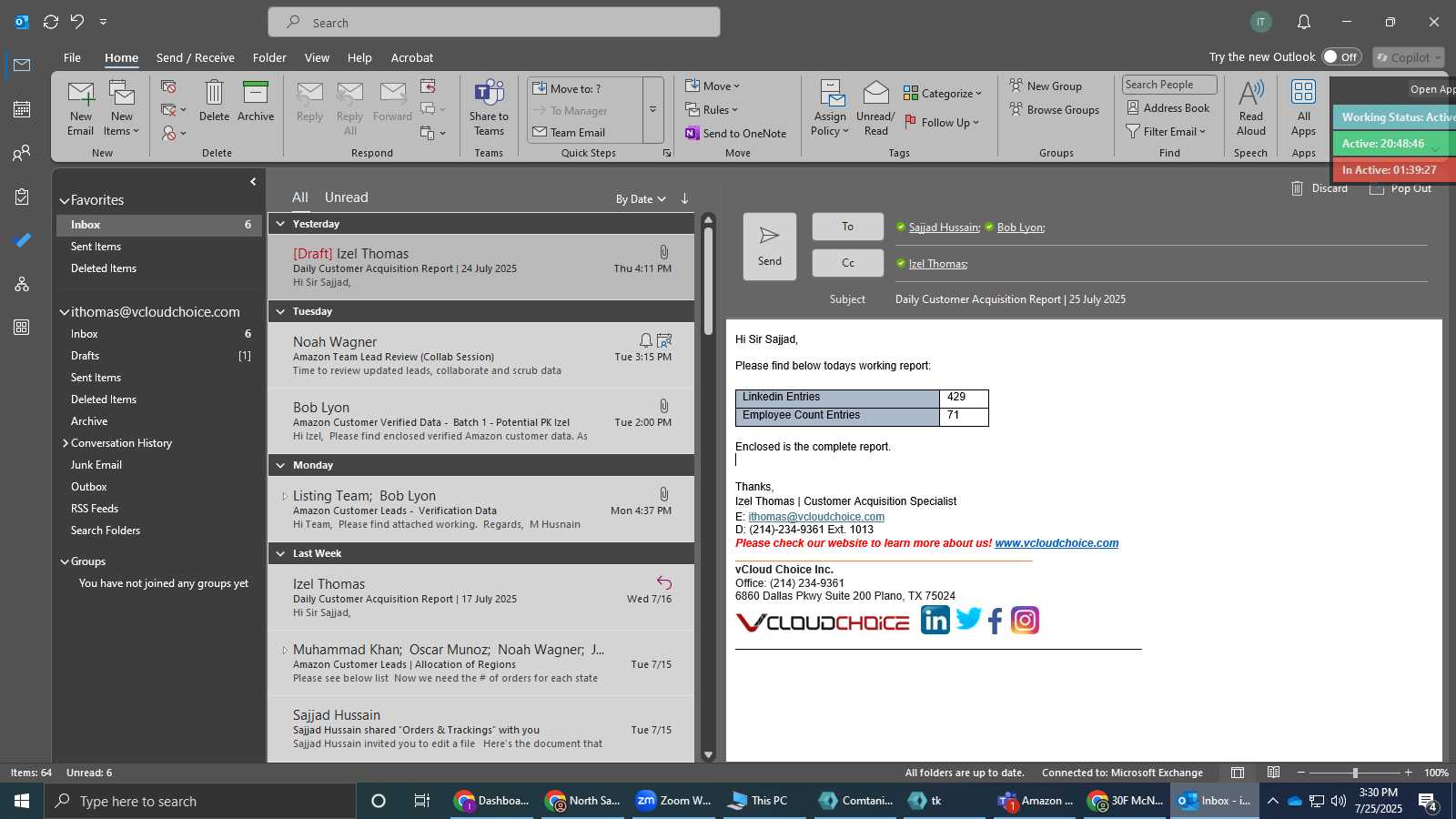Image resolution: width=1456 pixels, height=819 pixels.
Task: Click the Send button in compose pane
Action: tap(770, 247)
